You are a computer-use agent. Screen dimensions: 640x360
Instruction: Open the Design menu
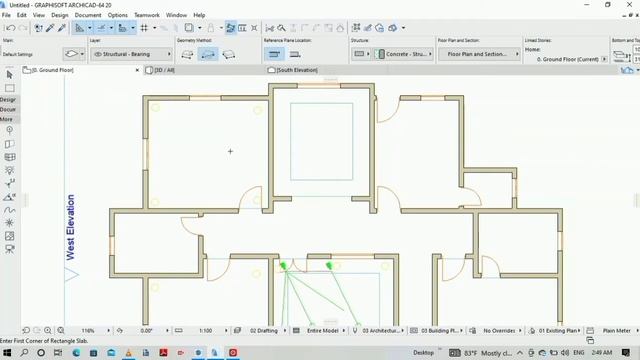click(x=60, y=15)
